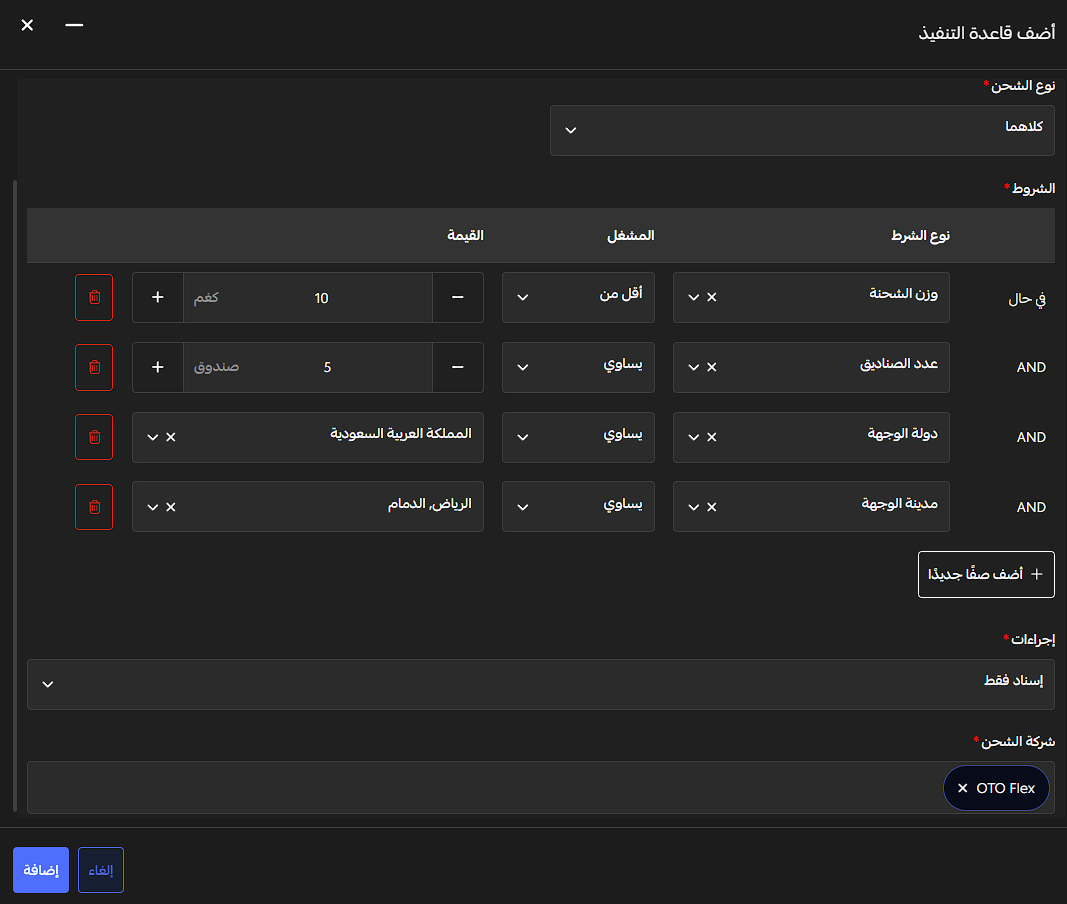
Task: Delete the وزن الشحنة condition row
Action: (94, 297)
